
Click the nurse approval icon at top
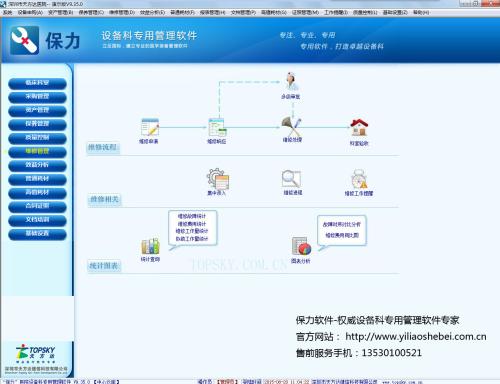tap(291, 81)
